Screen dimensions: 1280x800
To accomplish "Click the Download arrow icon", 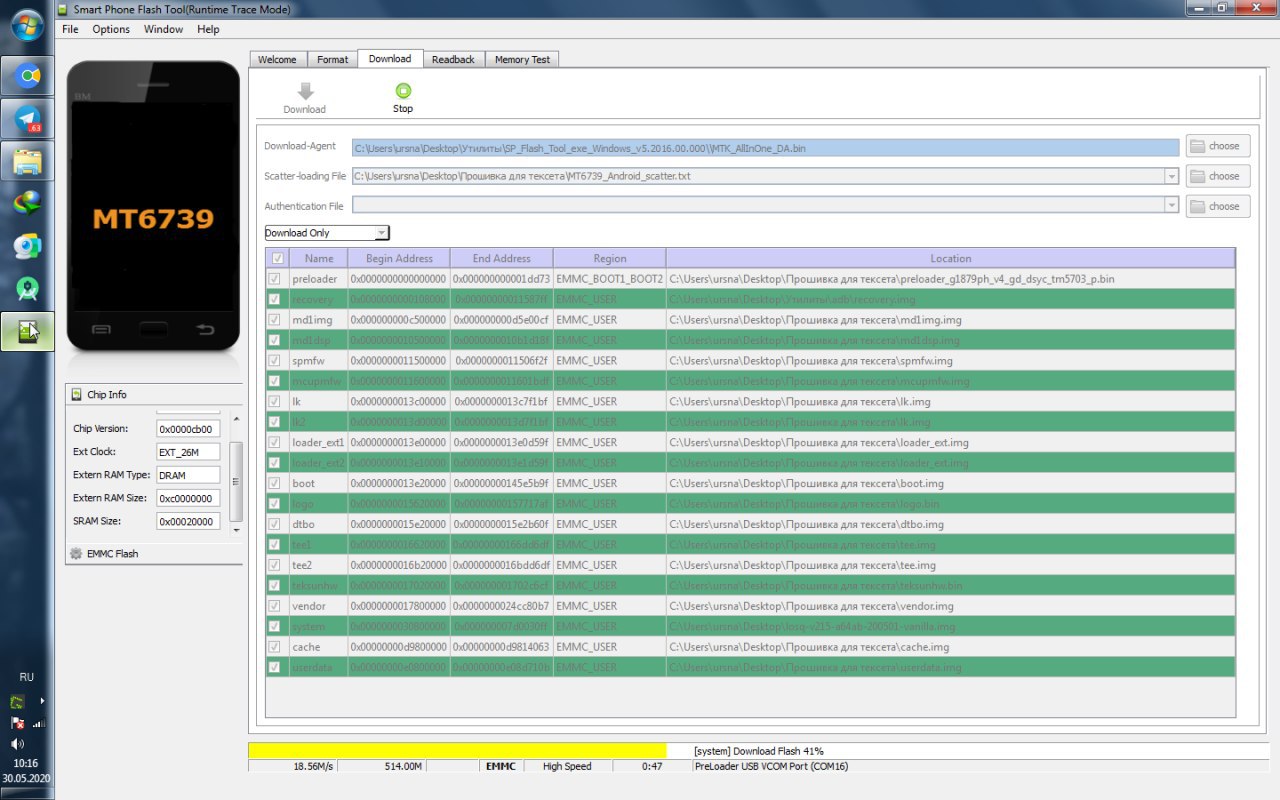I will click(305, 90).
